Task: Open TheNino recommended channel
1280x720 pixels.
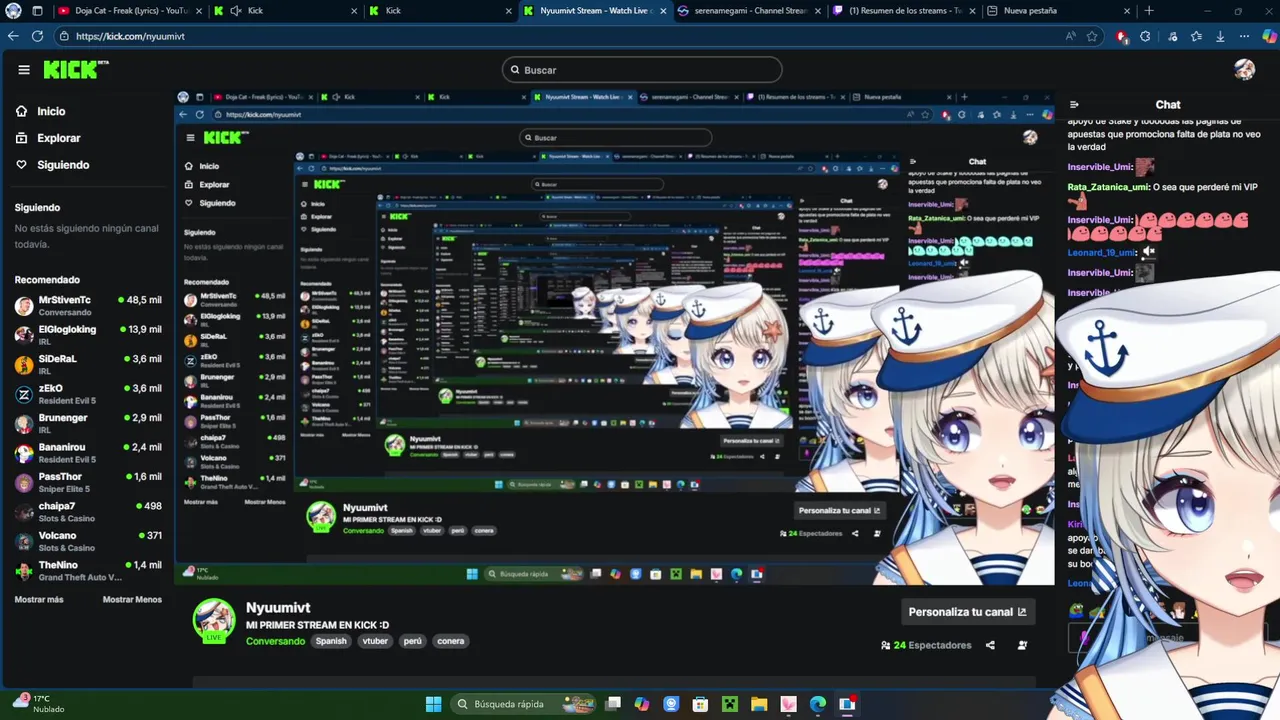Action: 88,571
